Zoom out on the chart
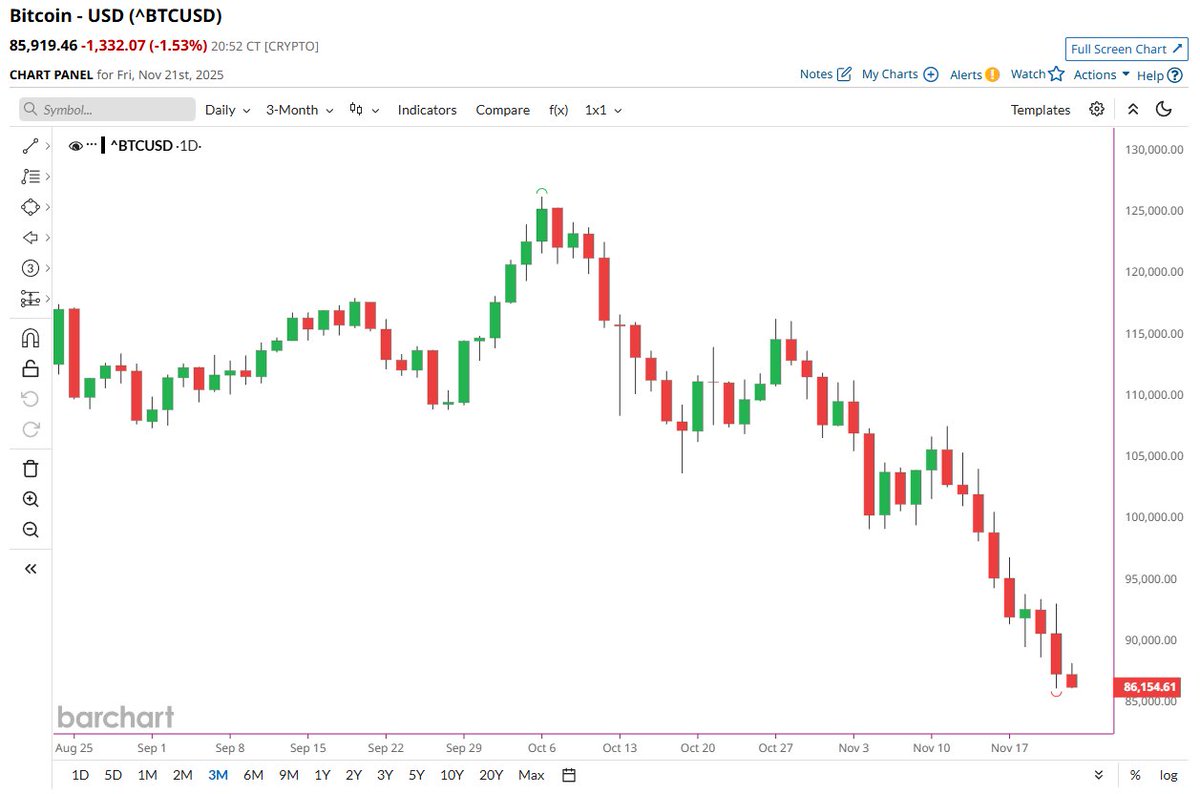This screenshot has width=1200, height=794. click(x=29, y=530)
